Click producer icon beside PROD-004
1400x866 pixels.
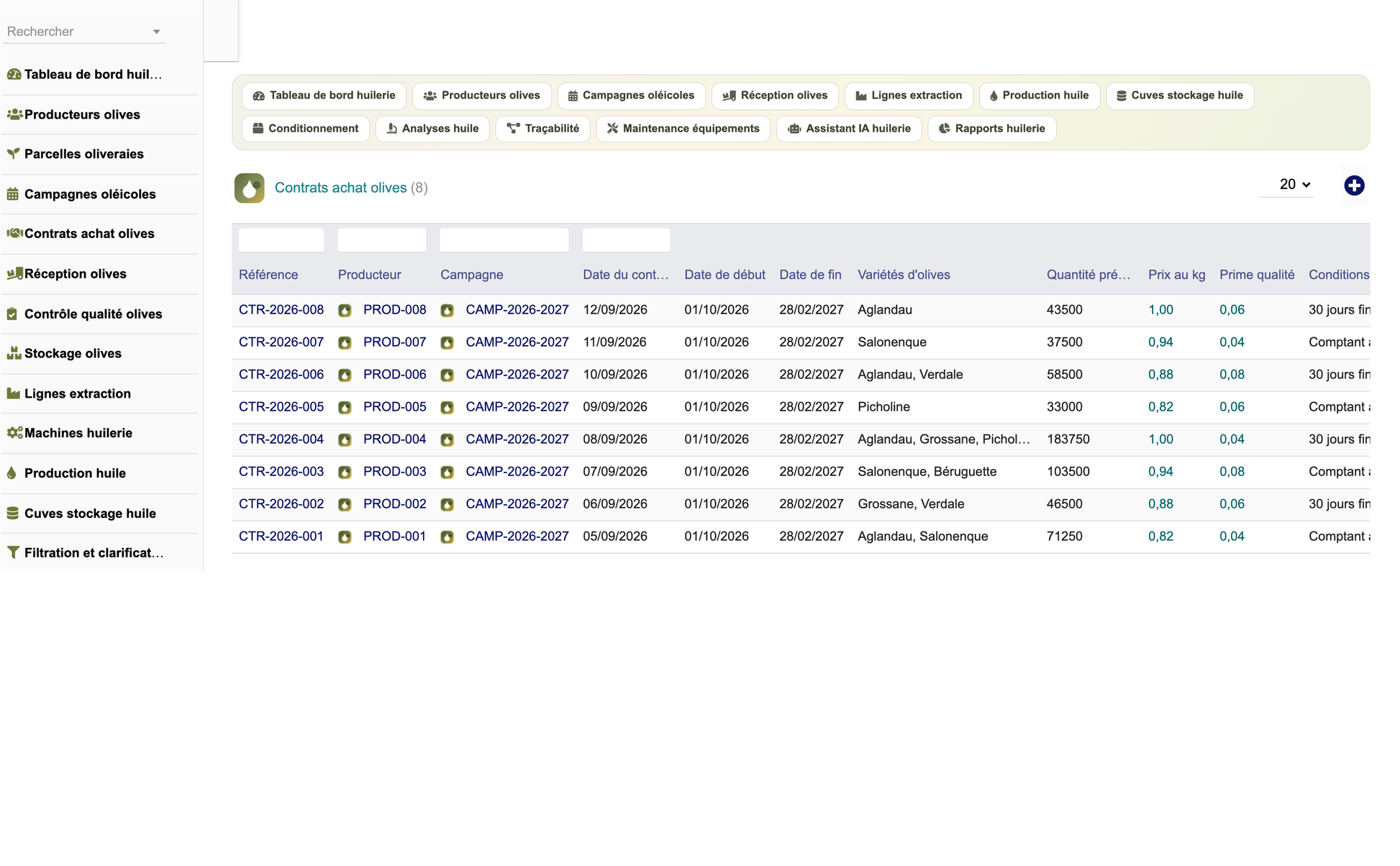(345, 439)
